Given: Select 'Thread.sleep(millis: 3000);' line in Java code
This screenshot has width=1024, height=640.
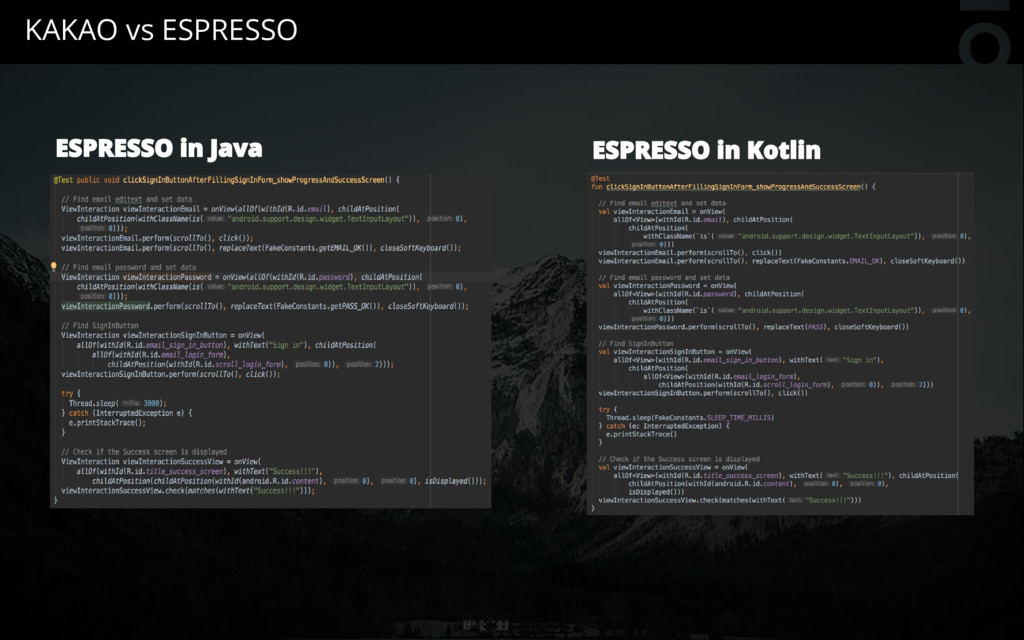Looking at the screenshot, I should point(118,404).
